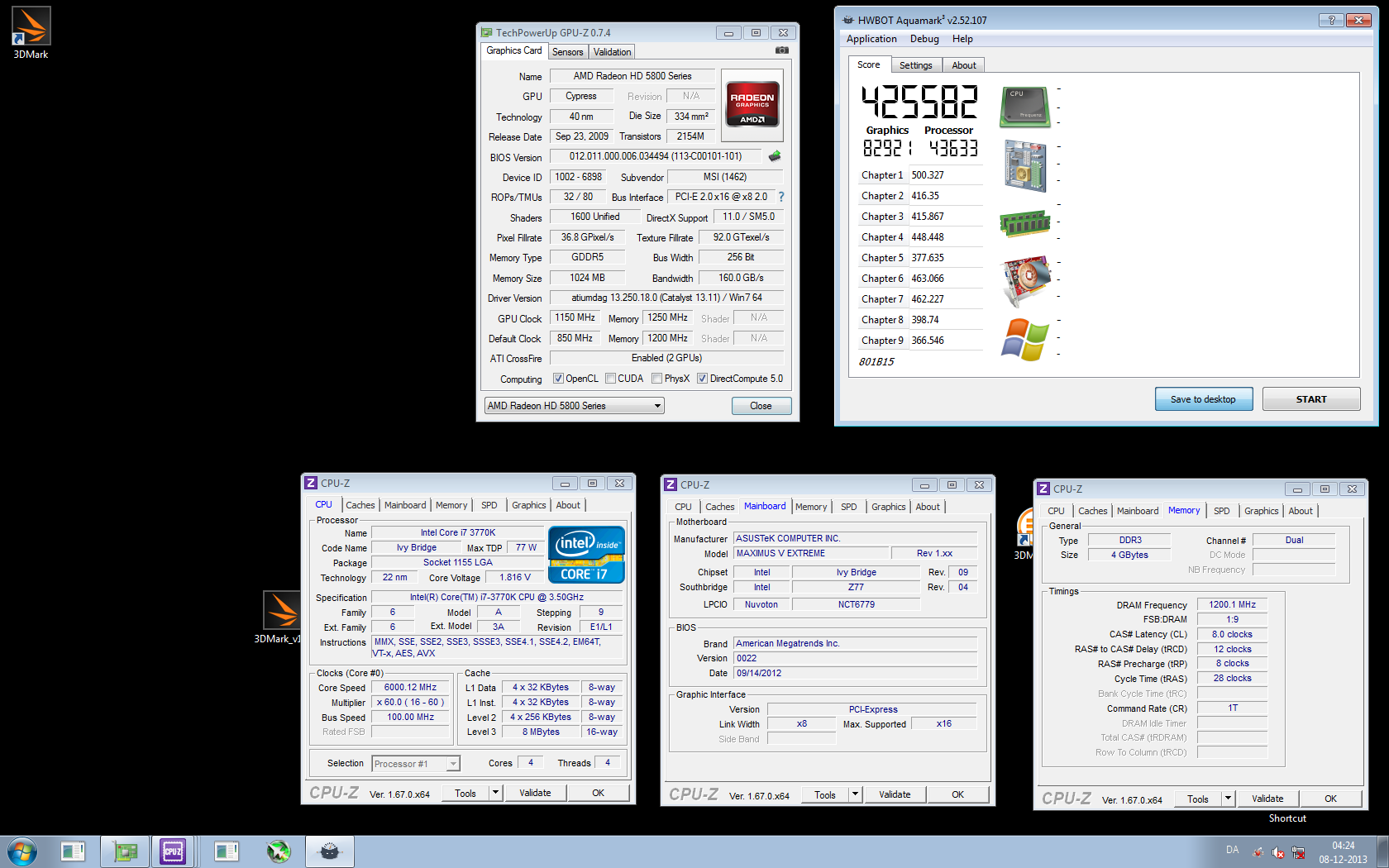The height and width of the screenshot is (868, 1389).
Task: Click Tools button in the Memory CPU-Z window
Action: tap(1198, 799)
